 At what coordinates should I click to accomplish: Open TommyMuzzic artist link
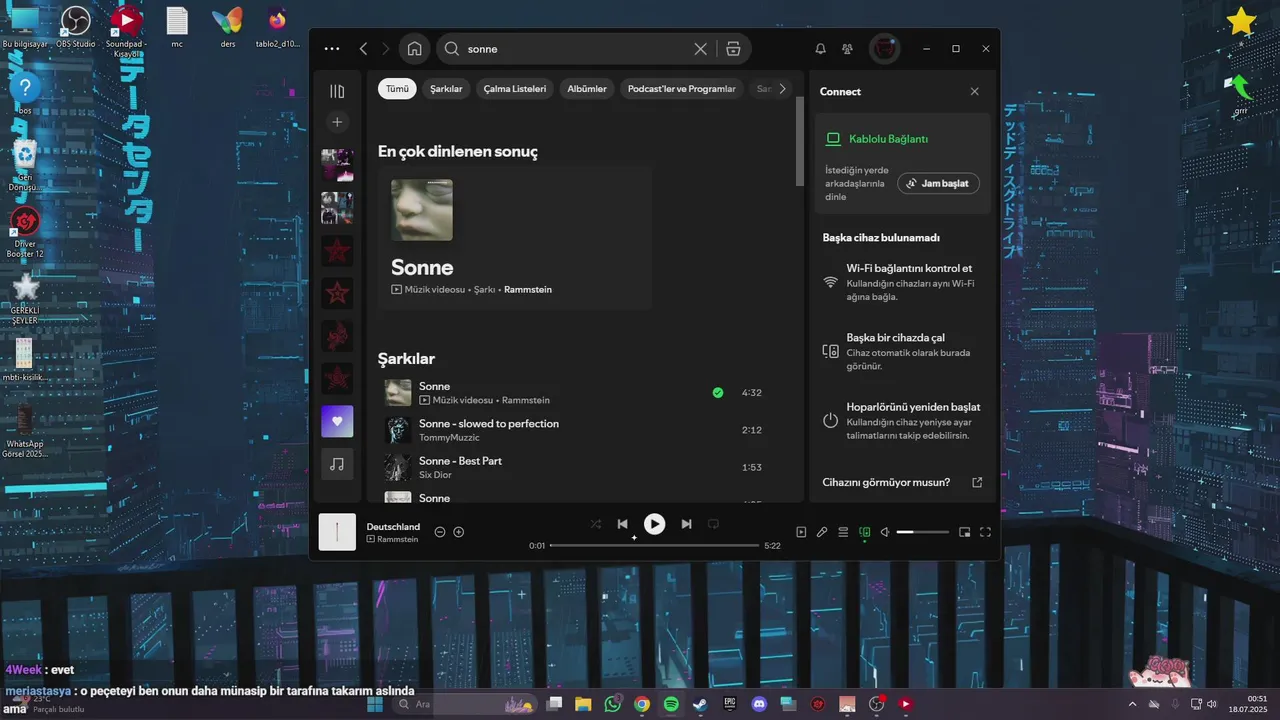click(449, 438)
